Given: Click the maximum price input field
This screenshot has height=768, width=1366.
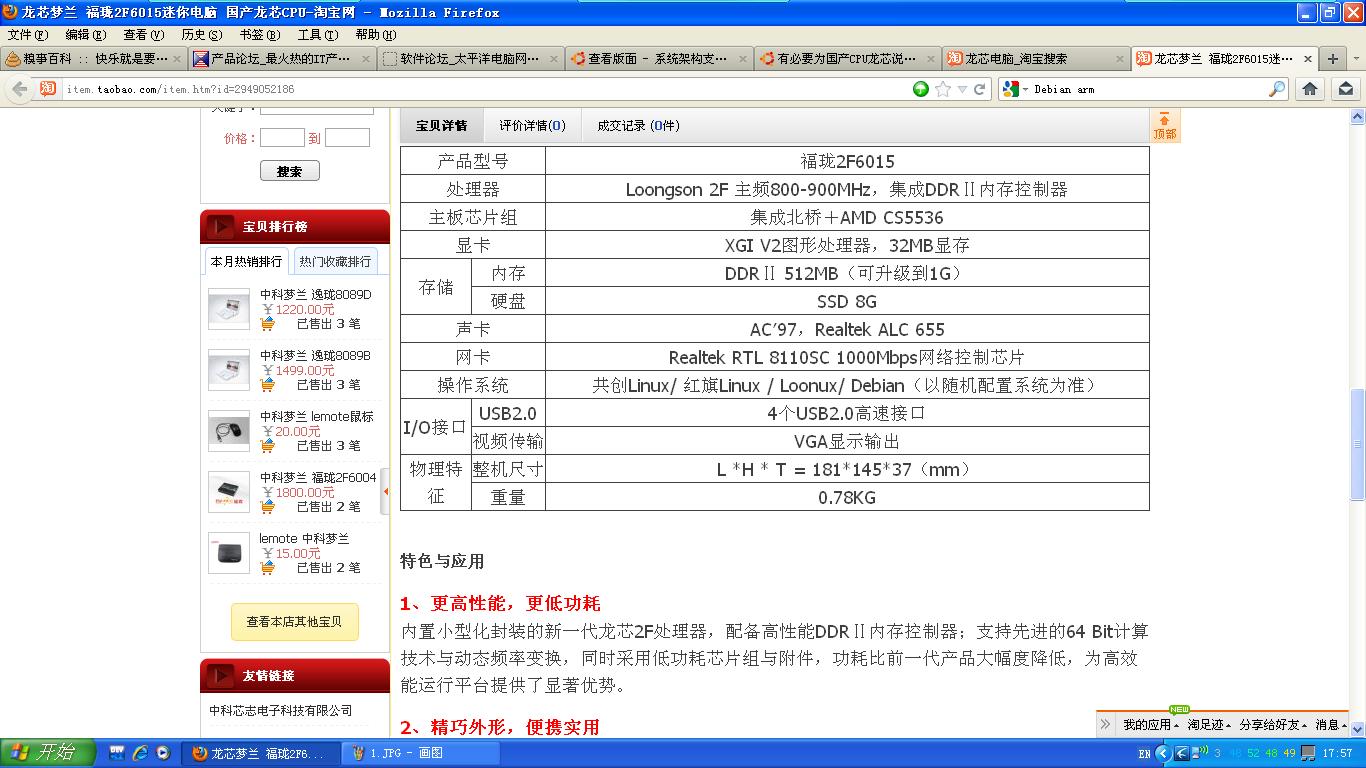Looking at the screenshot, I should (x=347, y=138).
